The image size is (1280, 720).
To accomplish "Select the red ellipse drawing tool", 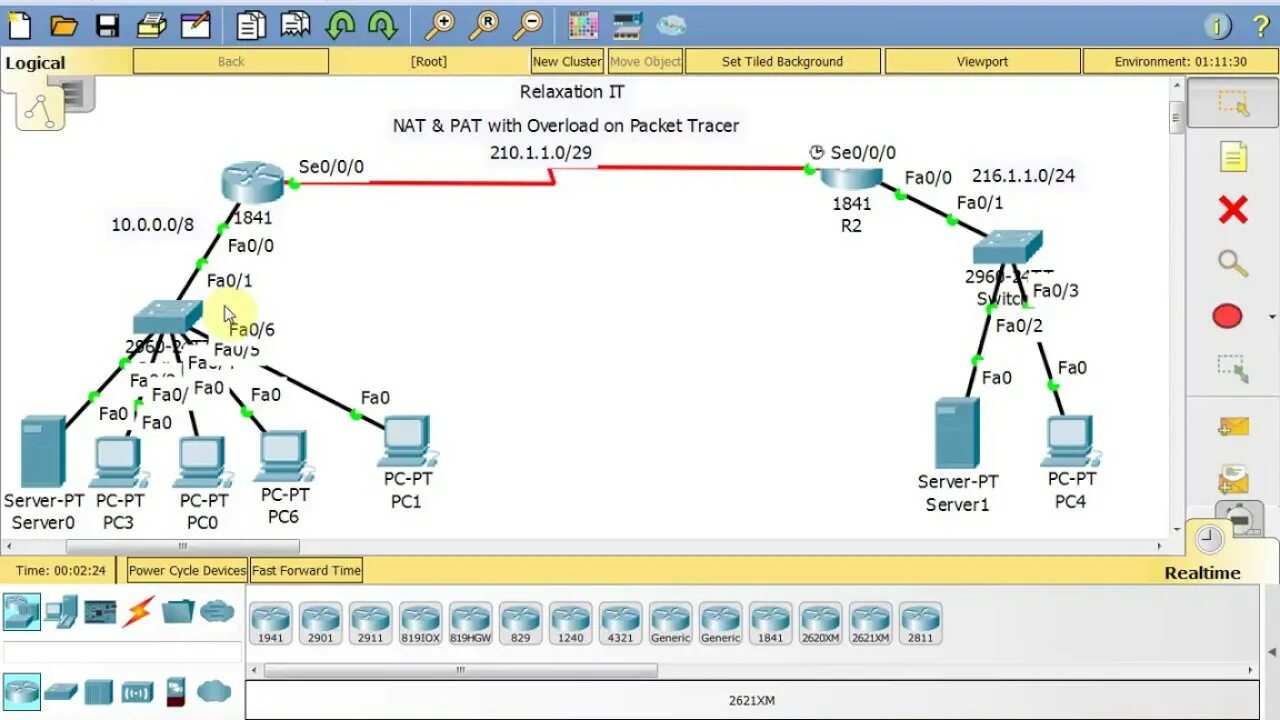I will click(x=1227, y=317).
